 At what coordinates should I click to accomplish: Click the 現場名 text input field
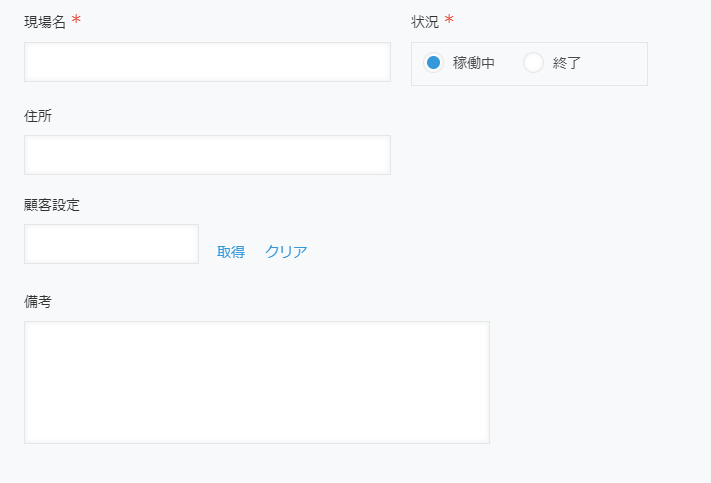(207, 62)
